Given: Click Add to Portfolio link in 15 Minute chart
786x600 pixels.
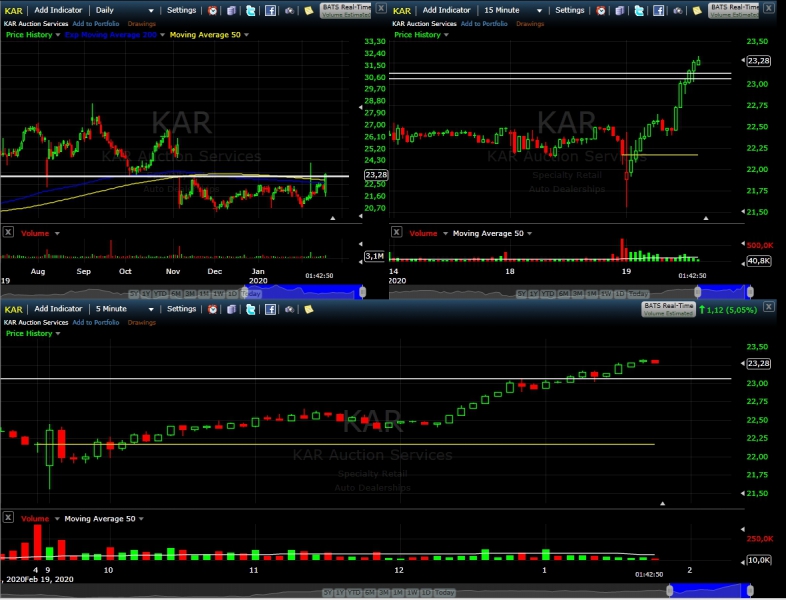Looking at the screenshot, I should pyautogui.click(x=484, y=24).
